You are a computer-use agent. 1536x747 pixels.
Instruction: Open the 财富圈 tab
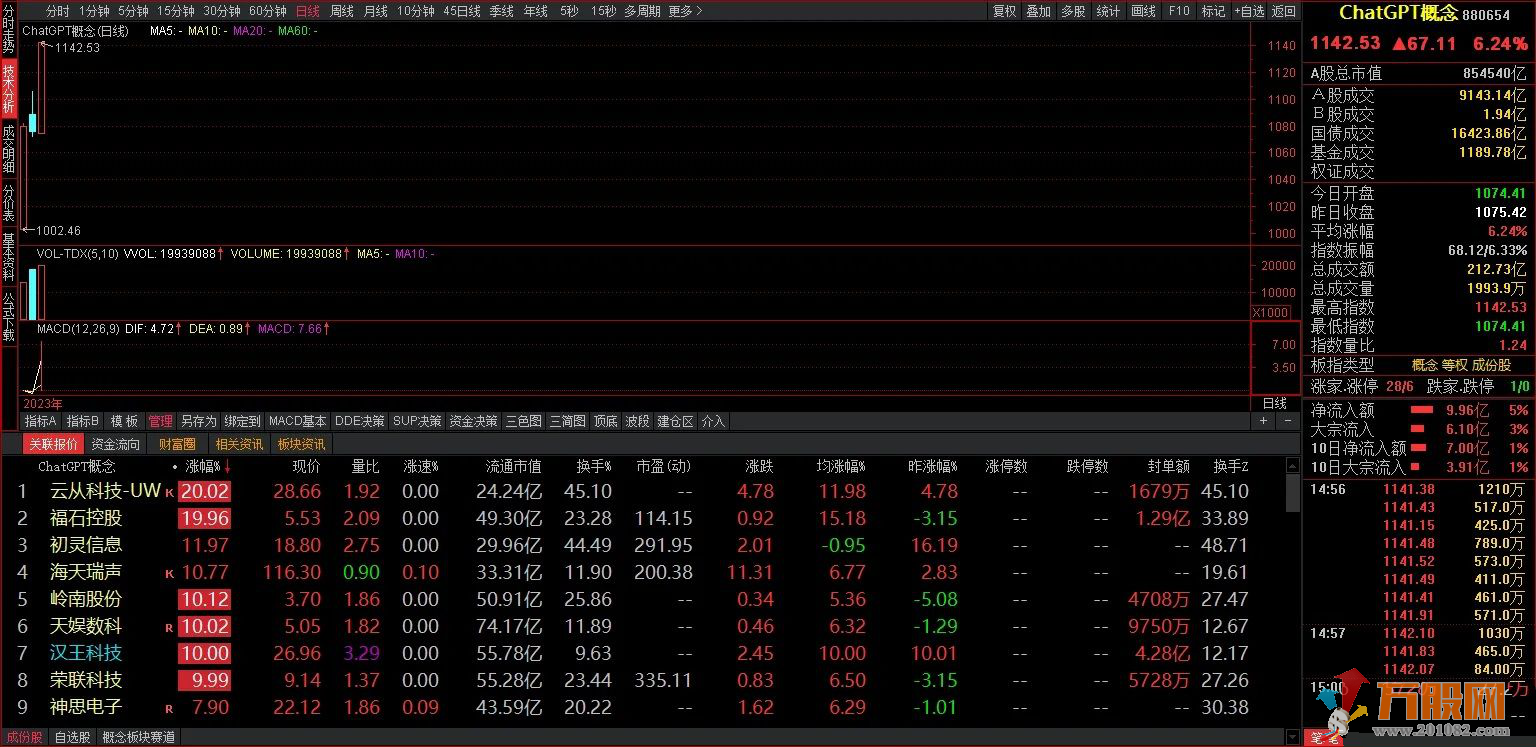[177, 444]
